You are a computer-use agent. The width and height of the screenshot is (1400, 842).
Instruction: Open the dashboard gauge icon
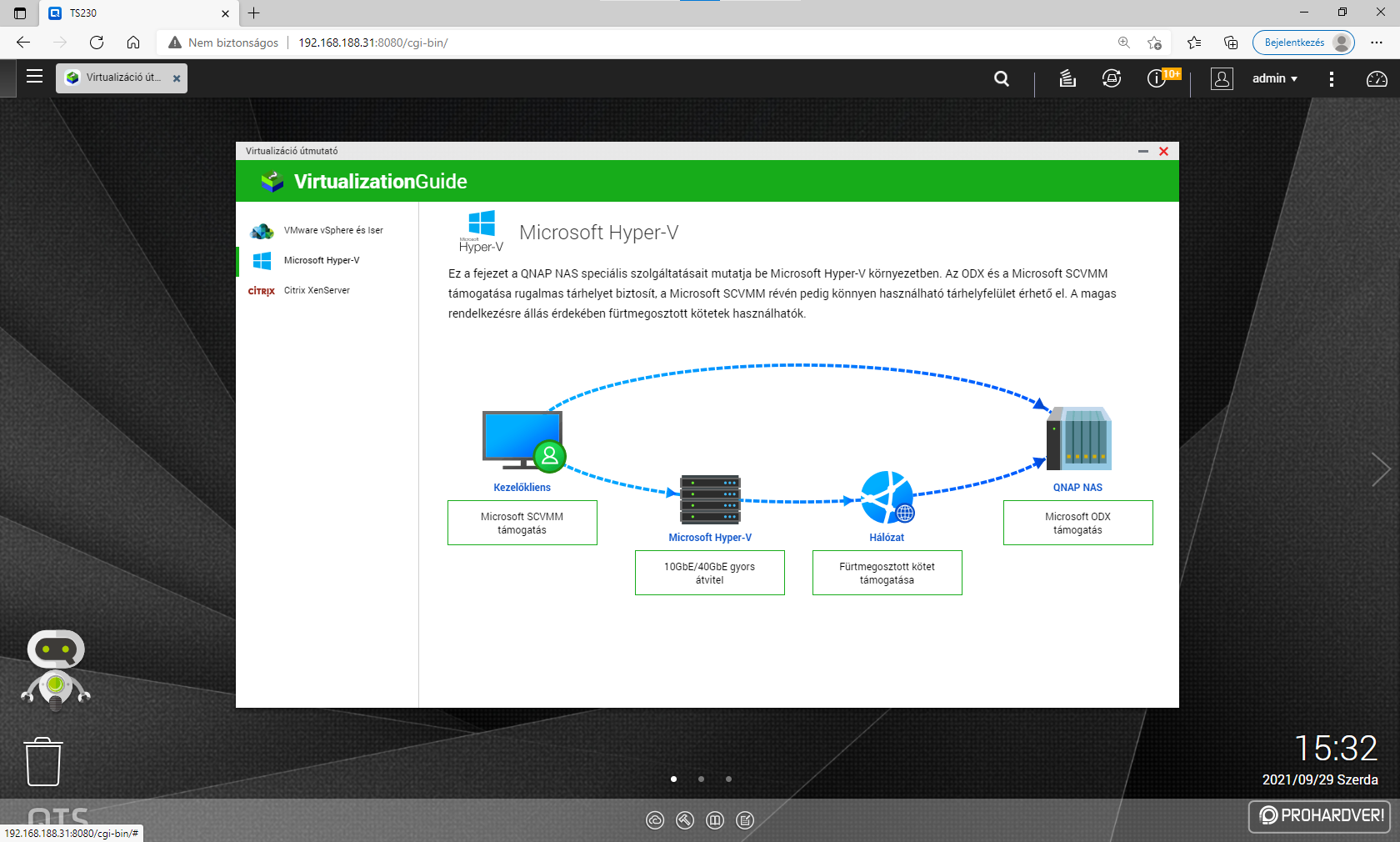pyautogui.click(x=1377, y=78)
